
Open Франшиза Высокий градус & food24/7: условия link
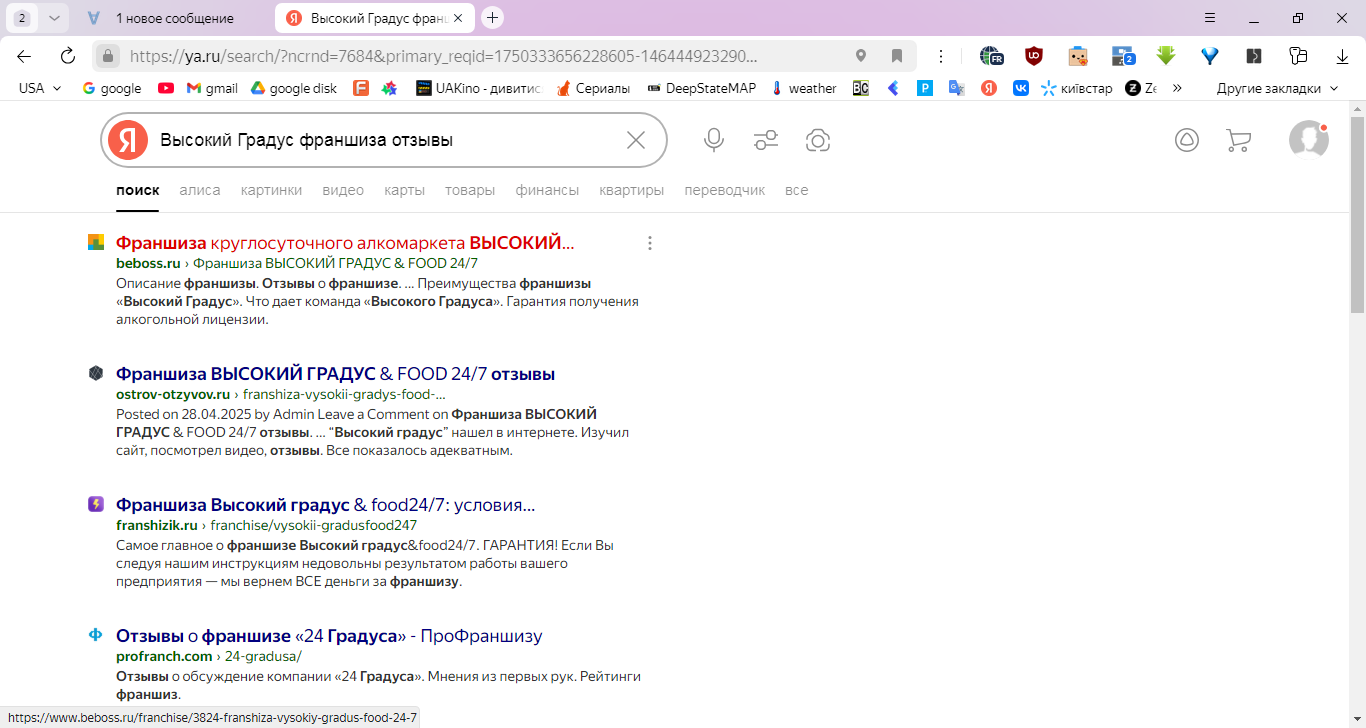click(325, 505)
